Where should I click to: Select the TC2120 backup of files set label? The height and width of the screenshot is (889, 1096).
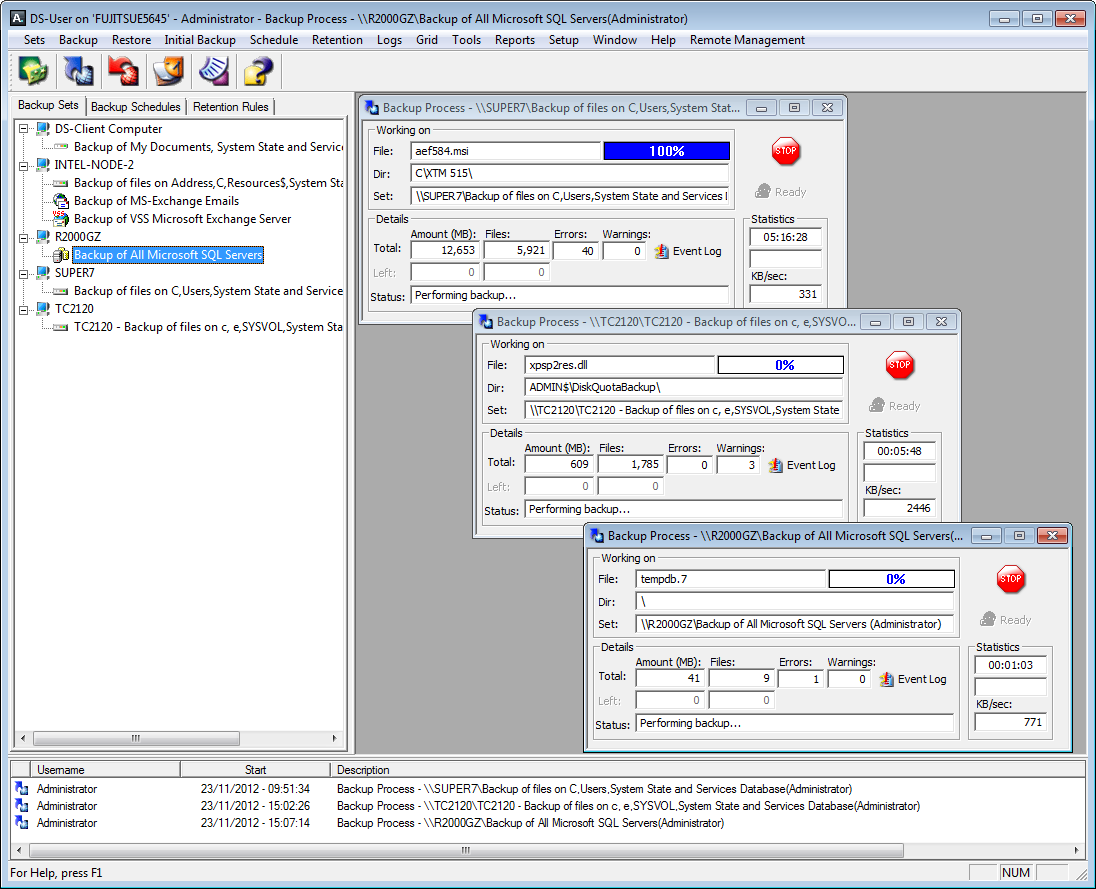pos(208,327)
